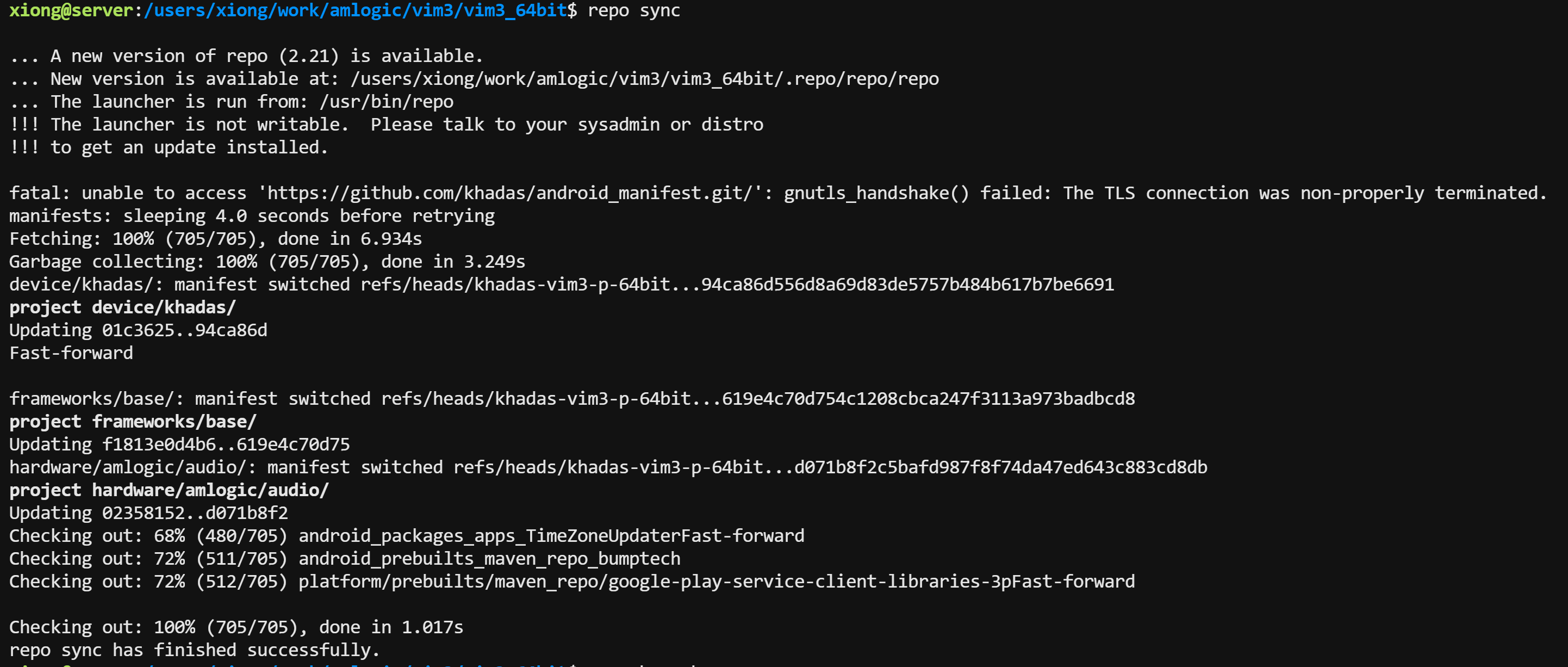Click commit hash 619e4c70d754c1208cbca247f3113a973badbcd8
This screenshot has width=1568, height=667.
[x=928, y=399]
